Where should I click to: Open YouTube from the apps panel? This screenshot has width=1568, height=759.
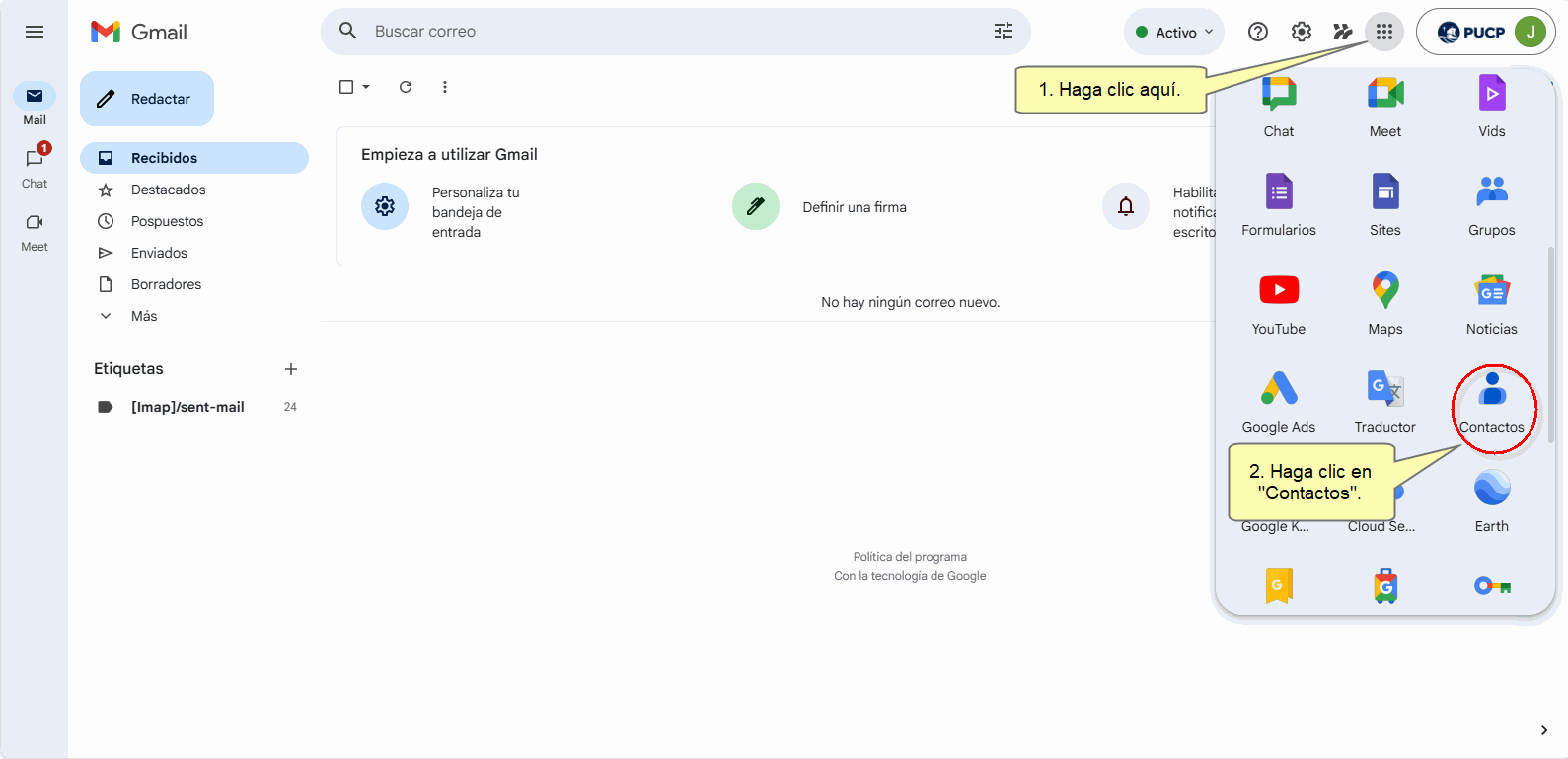tap(1278, 302)
